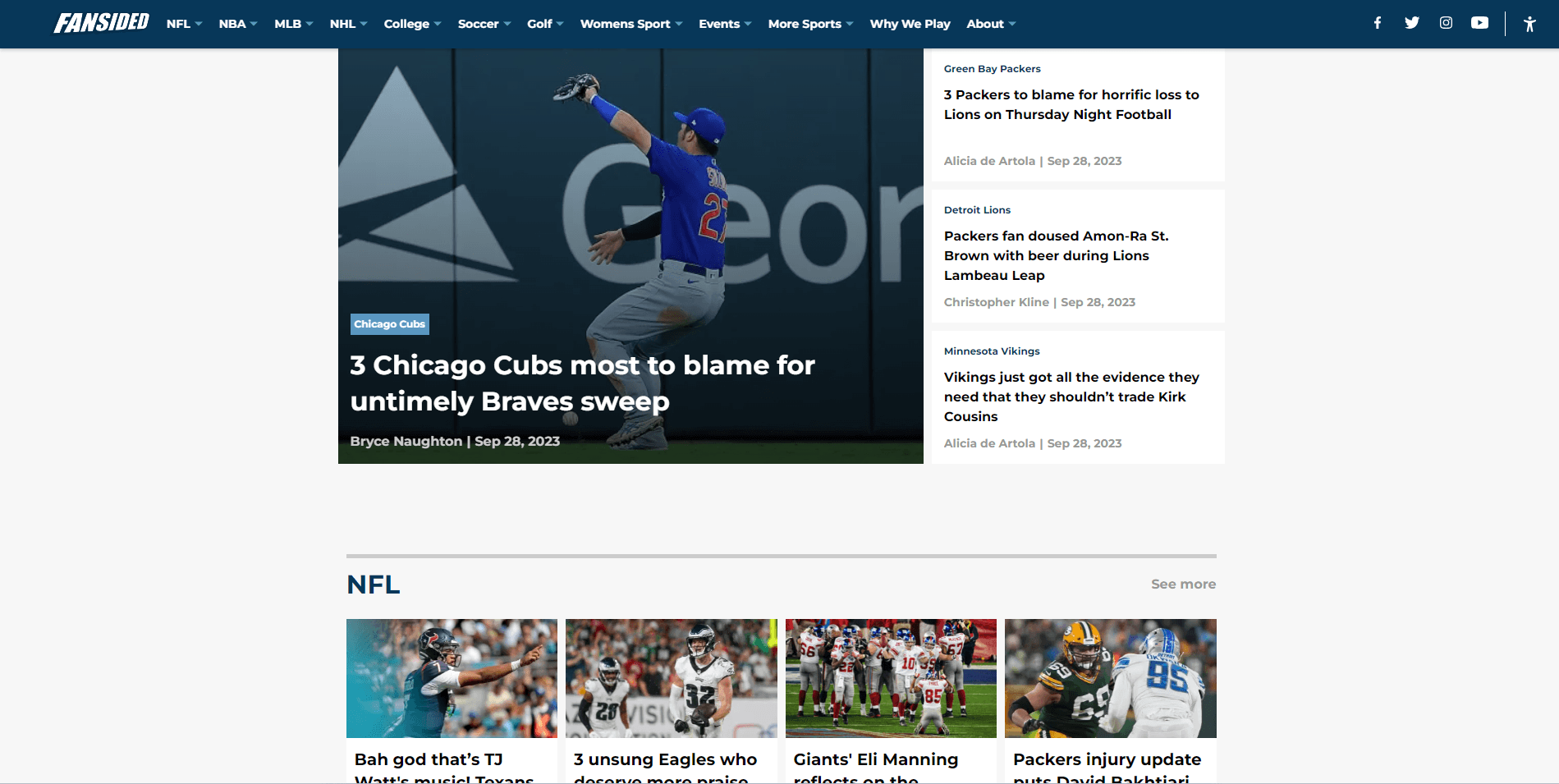Read Amon-Ra St. Brown beer article
The width and height of the screenshot is (1559, 784).
1056,255
